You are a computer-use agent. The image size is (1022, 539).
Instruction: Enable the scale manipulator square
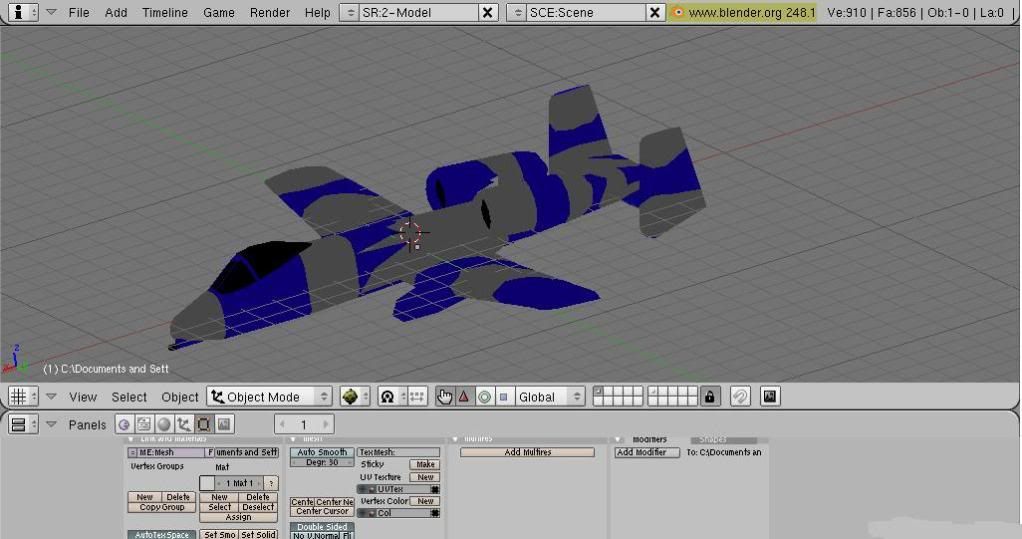click(x=503, y=396)
